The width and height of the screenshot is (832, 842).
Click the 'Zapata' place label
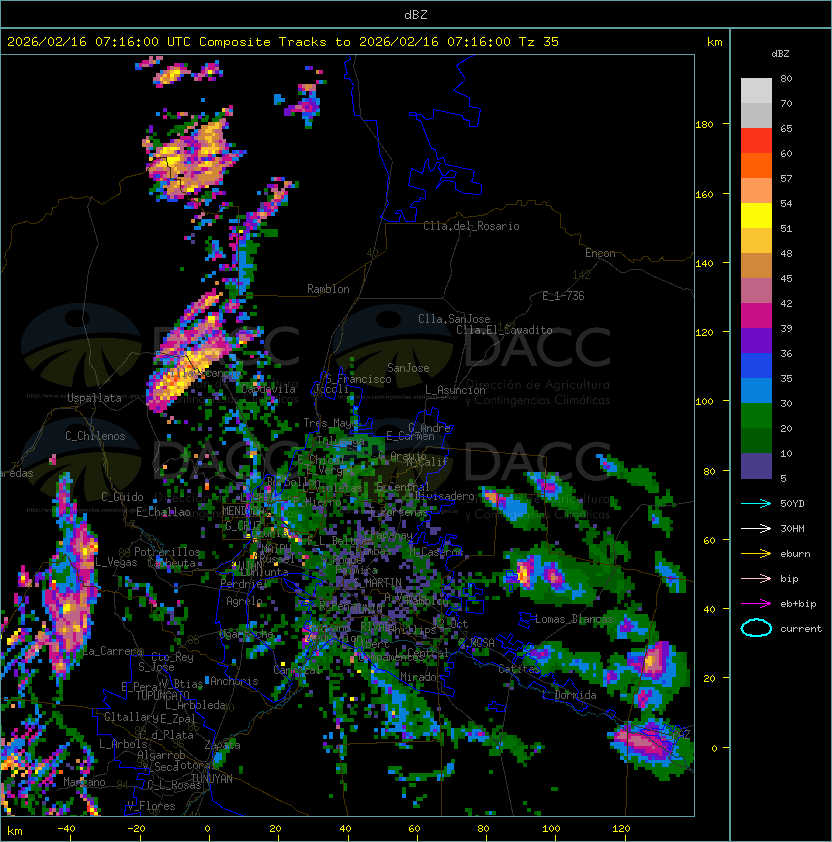pyautogui.click(x=222, y=745)
